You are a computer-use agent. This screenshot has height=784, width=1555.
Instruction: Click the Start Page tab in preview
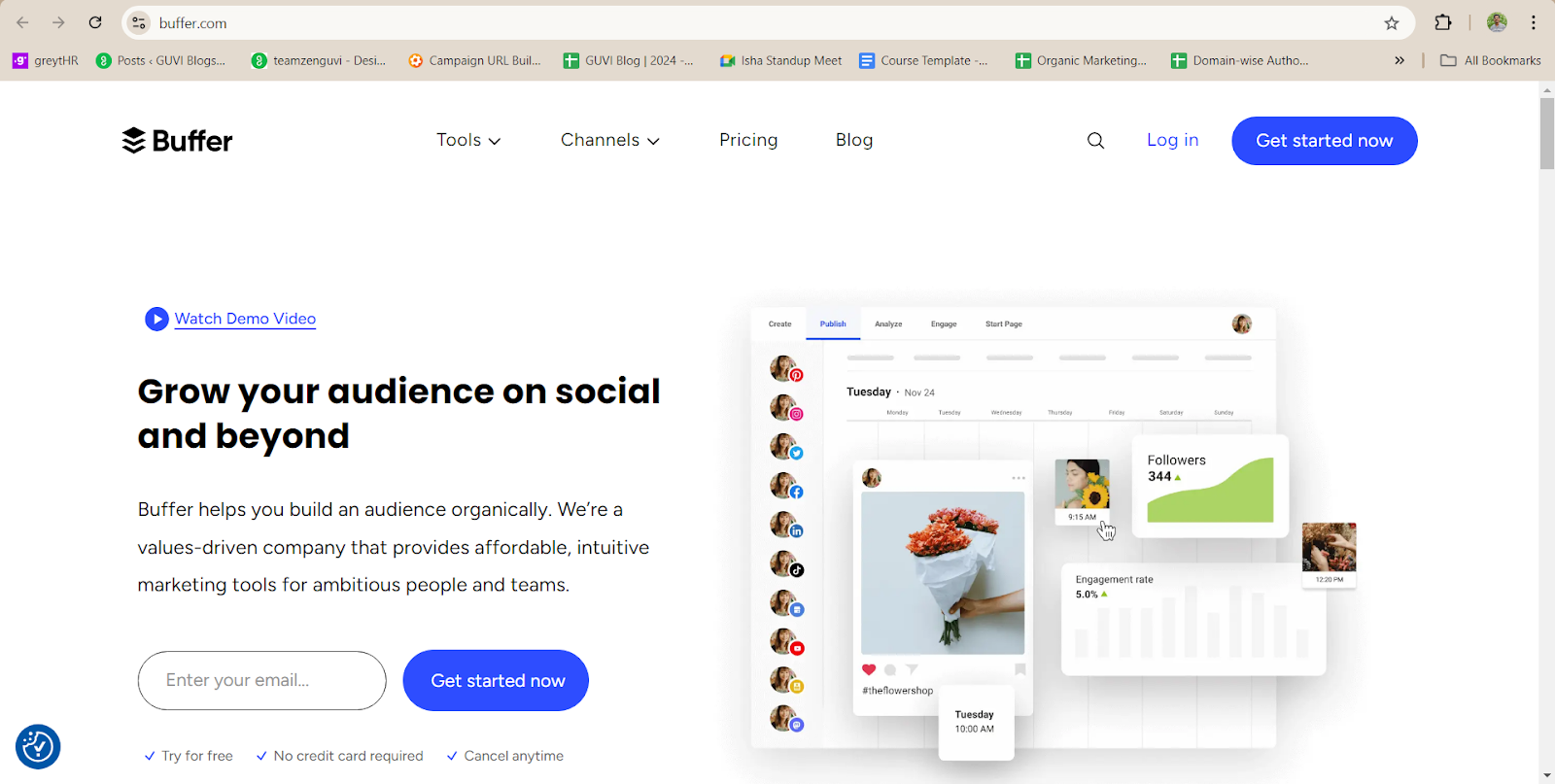(x=1004, y=324)
